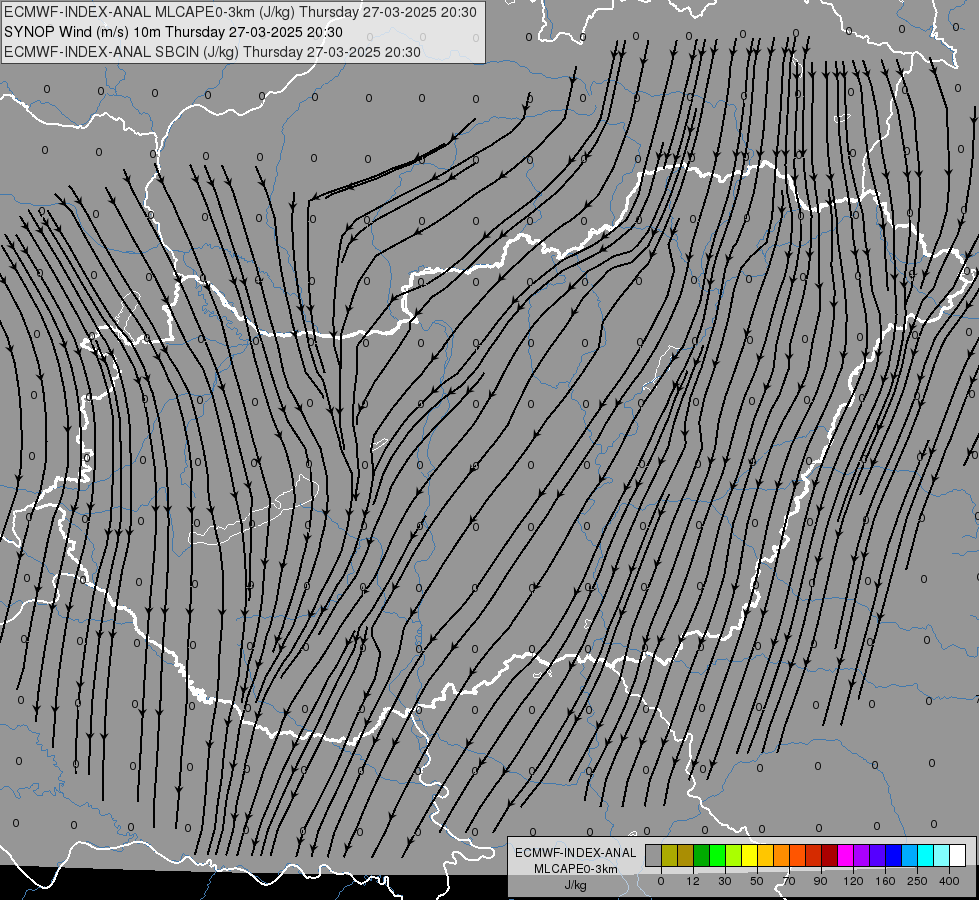
Task: Click the legend value 12
Action: tap(693, 881)
